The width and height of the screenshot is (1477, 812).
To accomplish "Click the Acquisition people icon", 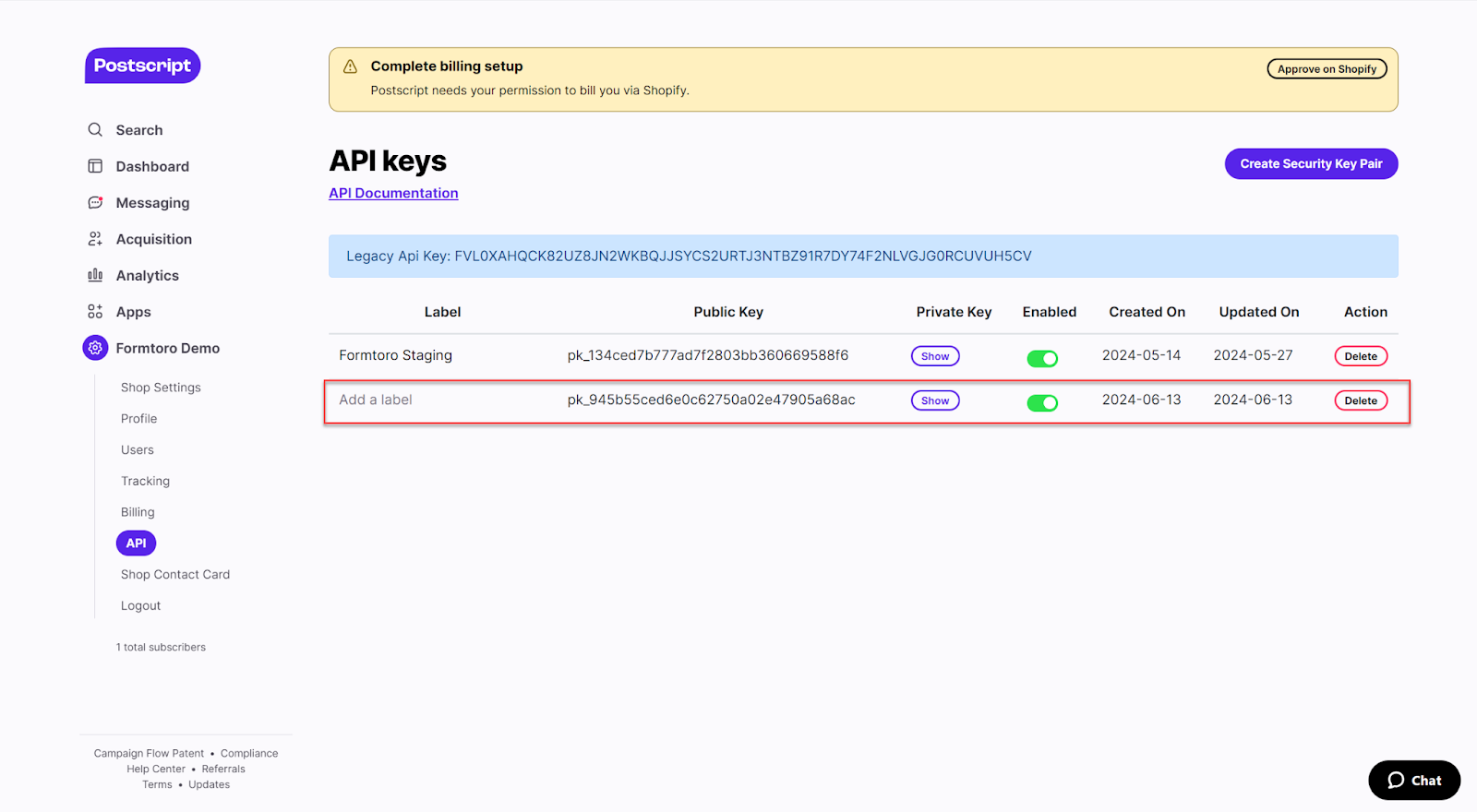I will pos(95,239).
